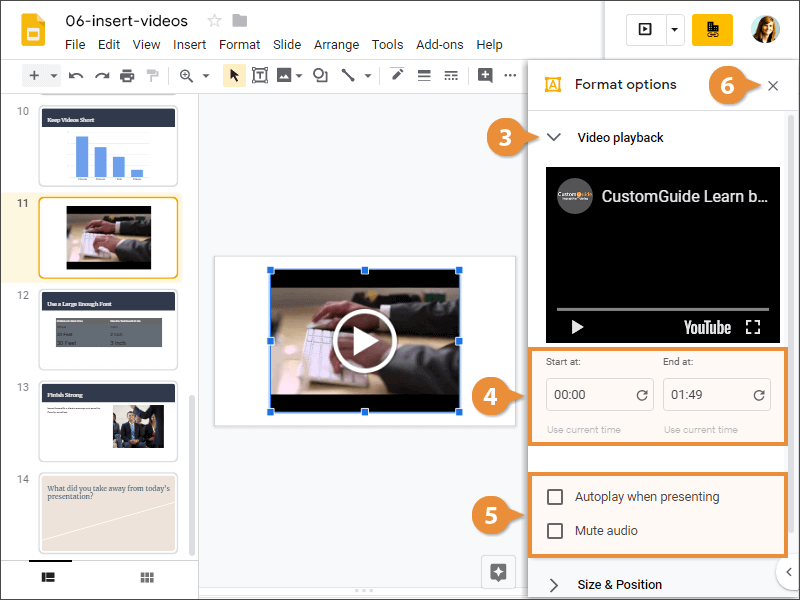Open the Arrange menu
The height and width of the screenshot is (600, 800).
click(x=336, y=44)
